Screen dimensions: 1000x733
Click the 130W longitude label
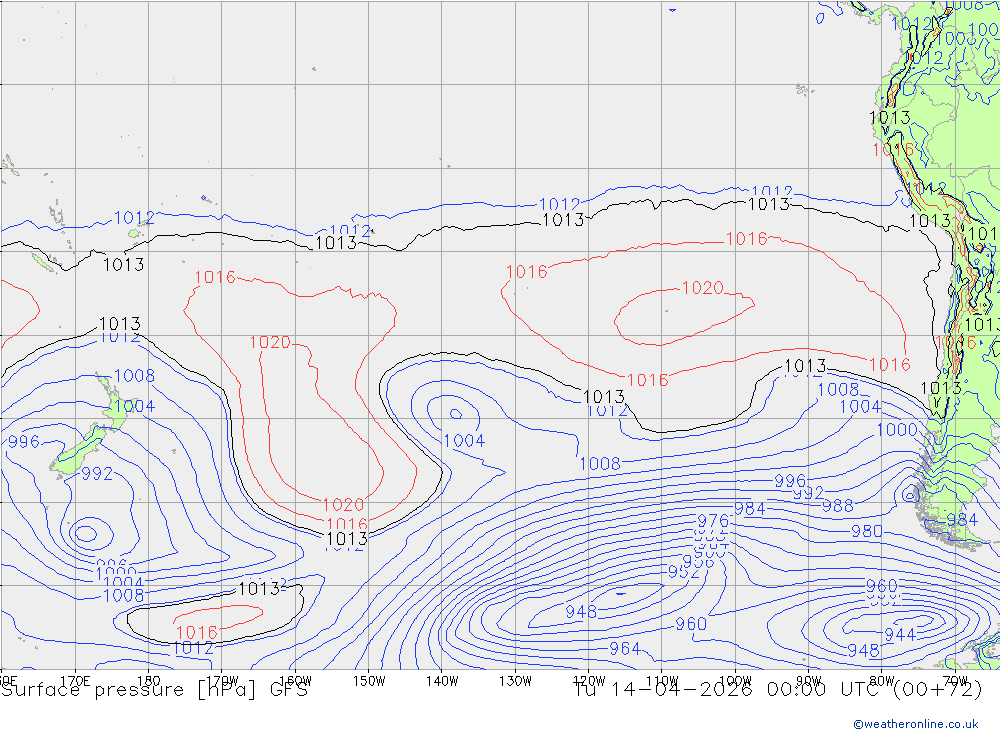coord(515,681)
